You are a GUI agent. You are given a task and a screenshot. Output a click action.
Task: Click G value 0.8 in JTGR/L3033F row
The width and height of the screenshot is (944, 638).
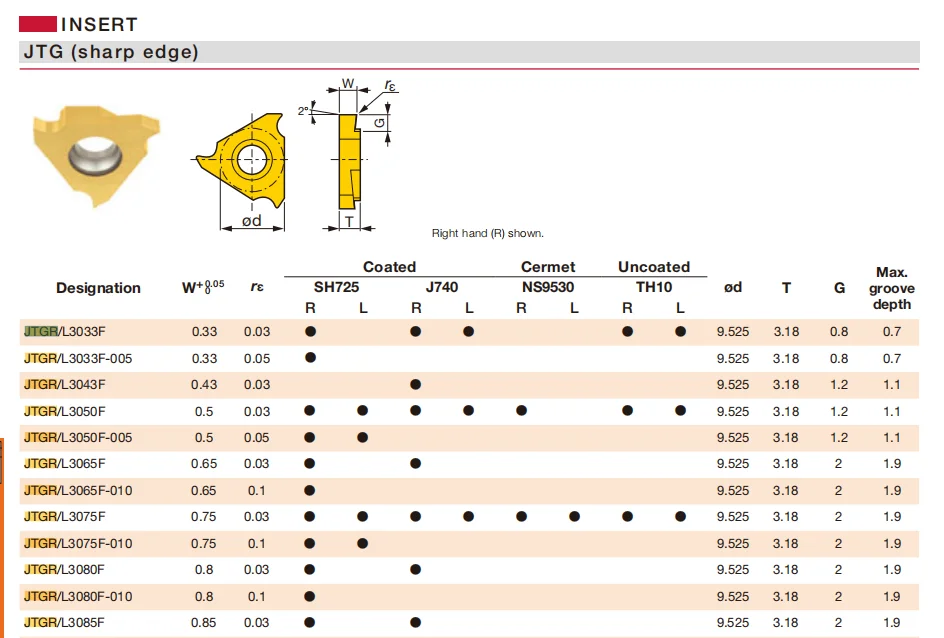point(839,332)
